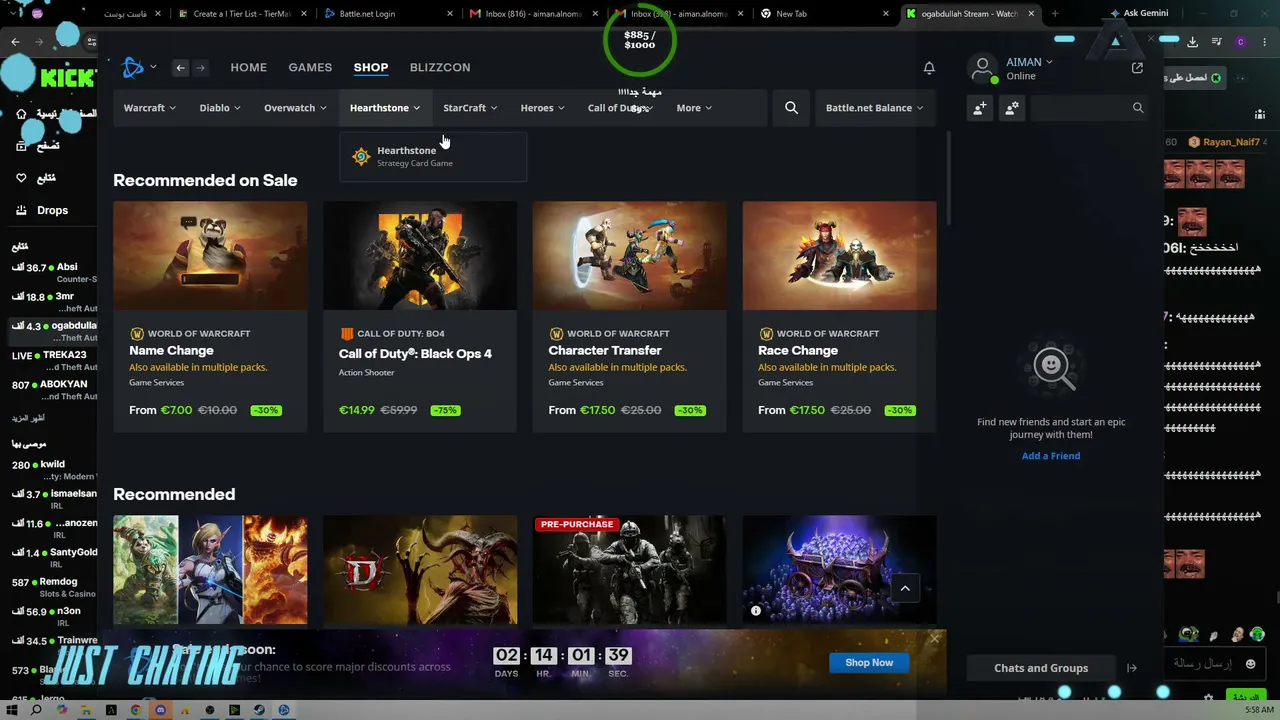1280x720 pixels.
Task: Collapse the Hearthstone shop dropdown
Action: 385,108
